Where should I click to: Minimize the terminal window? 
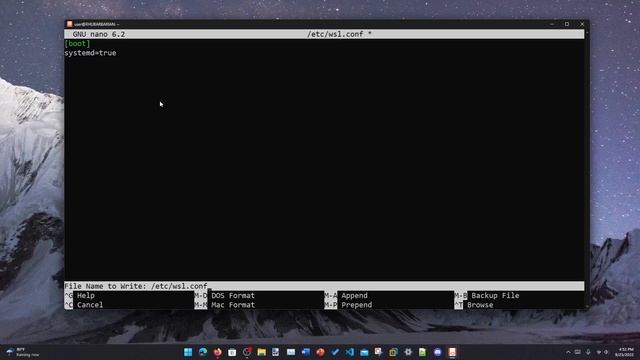click(x=552, y=24)
